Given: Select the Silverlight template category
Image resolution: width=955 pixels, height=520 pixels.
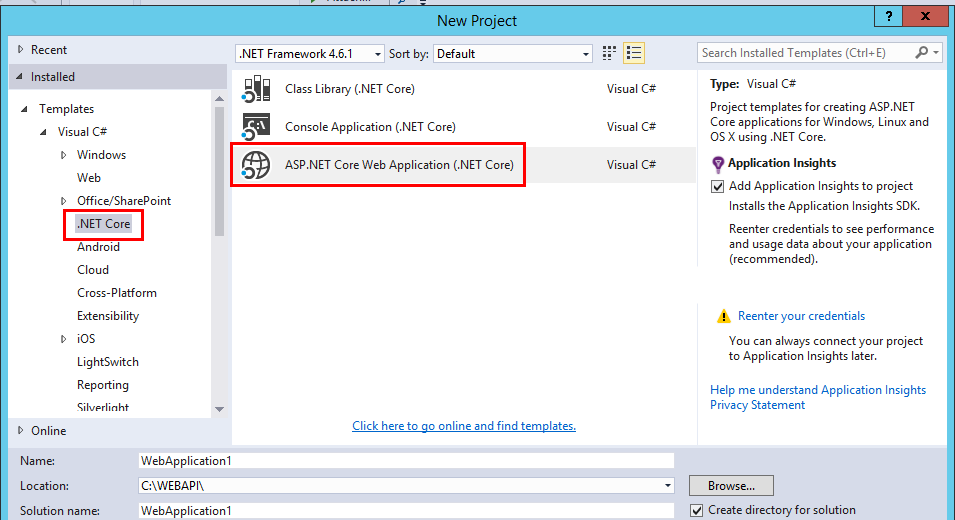Looking at the screenshot, I should 103,407.
